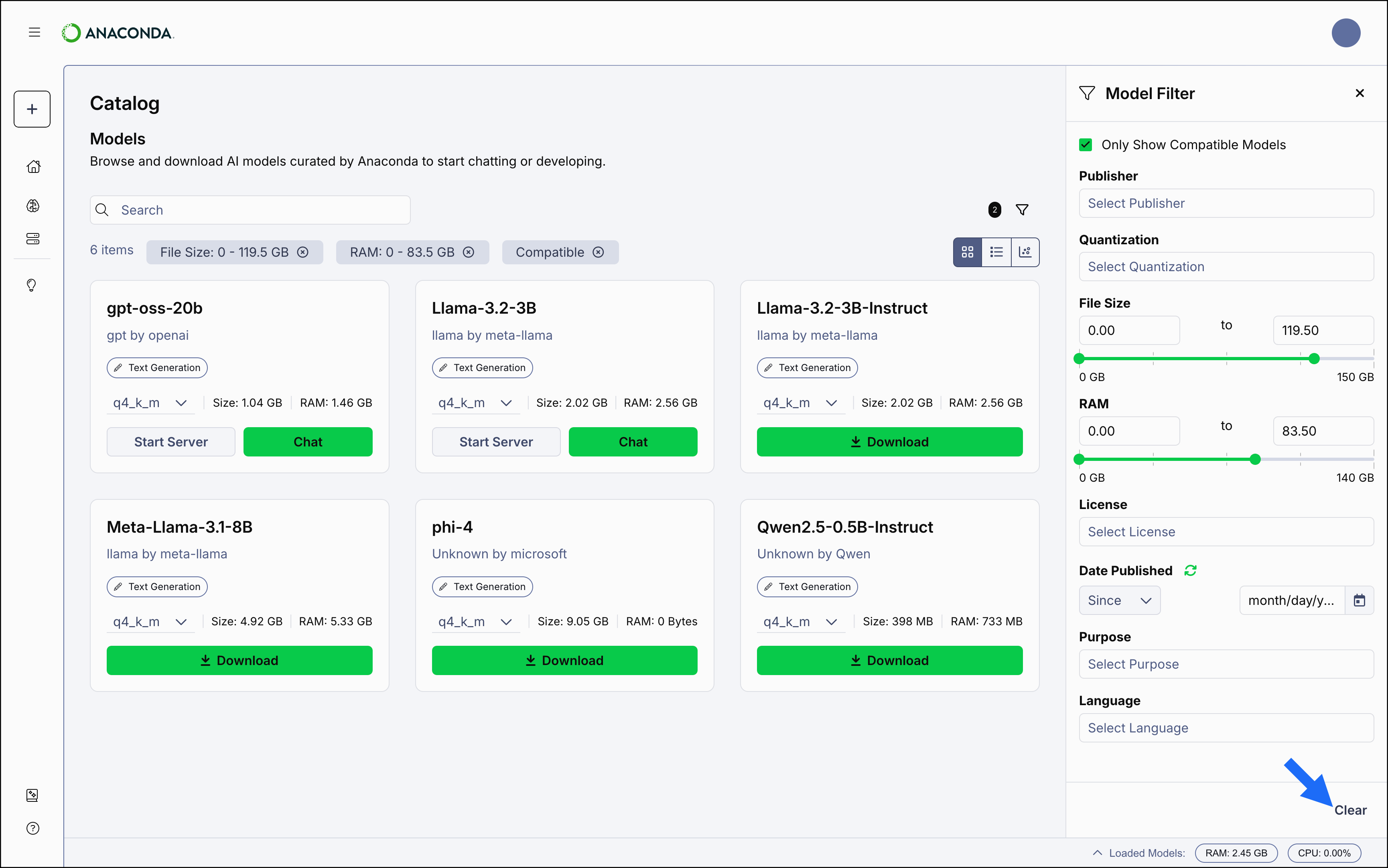Viewport: 1388px width, 868px height.
Task: Select the AI models brain icon in the sidebar
Action: 33,205
